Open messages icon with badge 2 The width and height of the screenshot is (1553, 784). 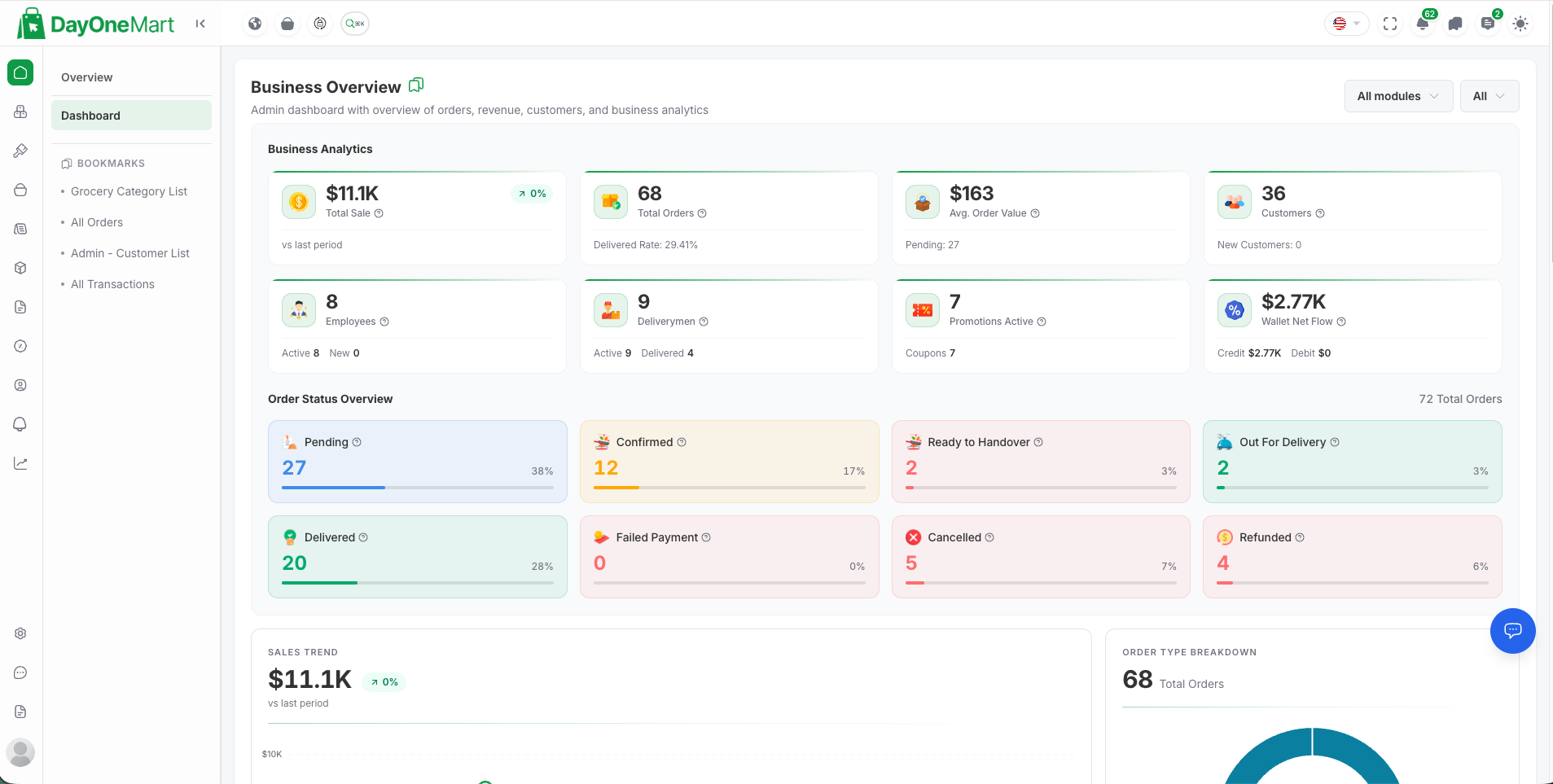(x=1488, y=24)
